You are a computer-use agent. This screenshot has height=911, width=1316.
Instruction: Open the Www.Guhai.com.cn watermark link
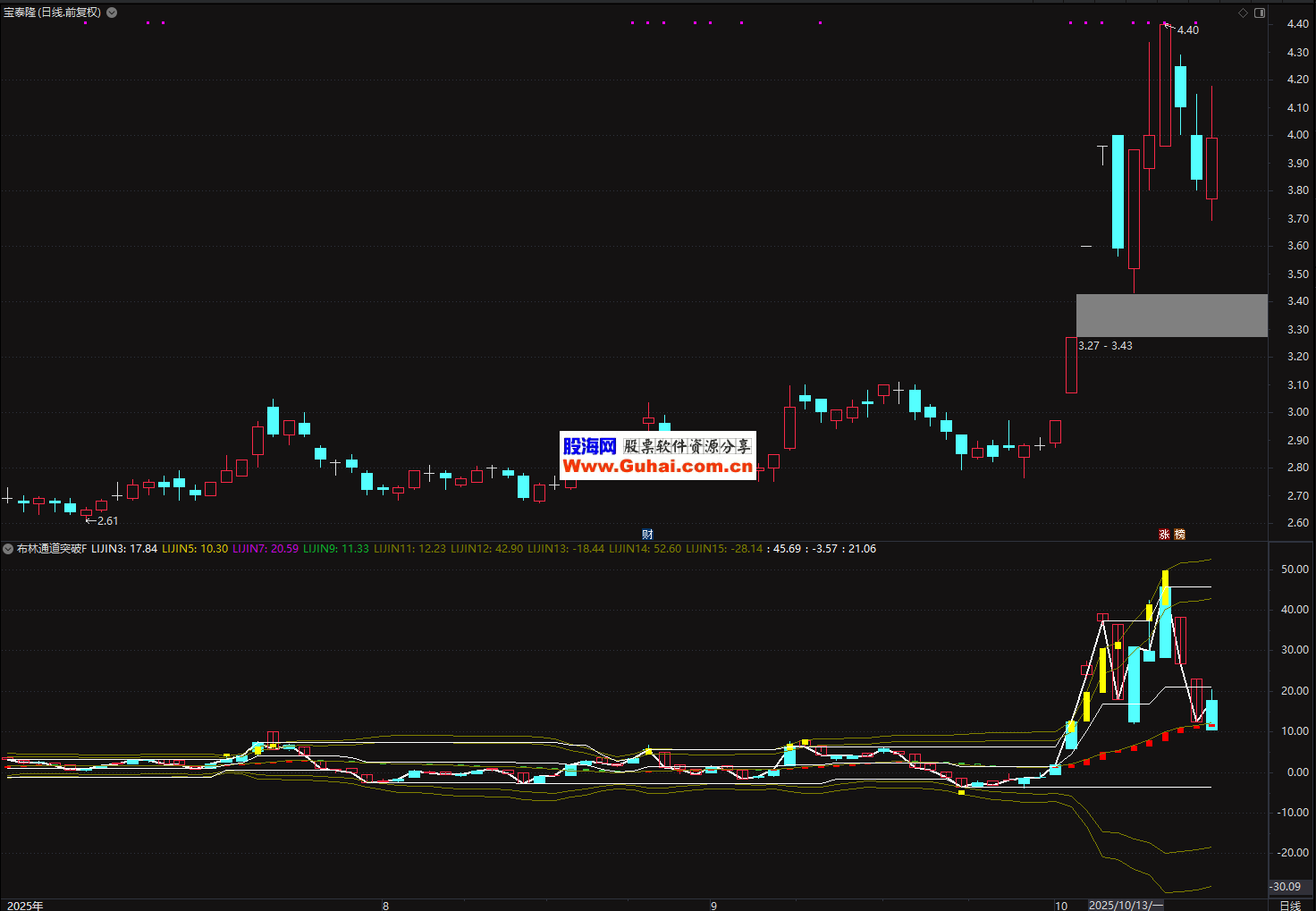pyautogui.click(x=657, y=467)
